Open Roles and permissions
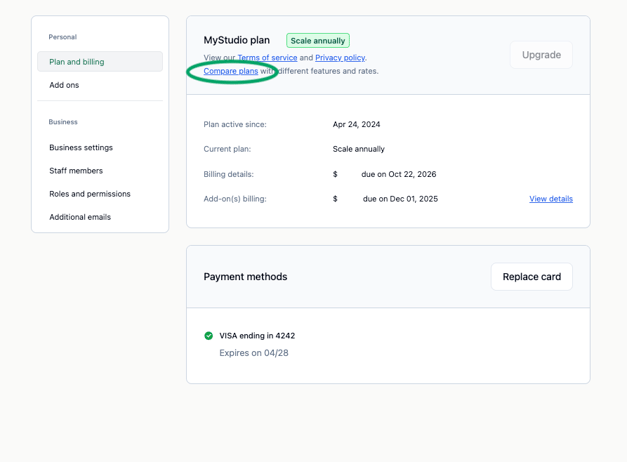627x462 pixels. 90,194
